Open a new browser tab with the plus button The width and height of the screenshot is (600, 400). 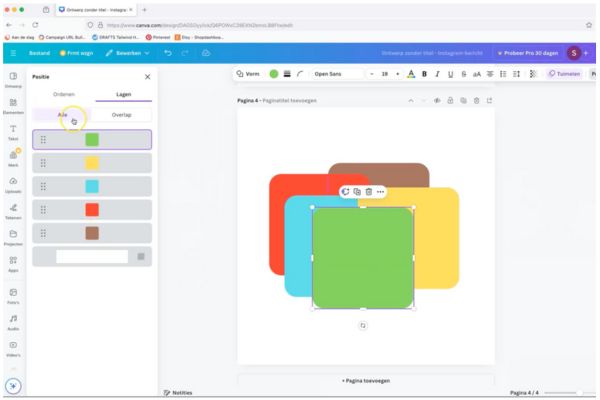pos(144,10)
